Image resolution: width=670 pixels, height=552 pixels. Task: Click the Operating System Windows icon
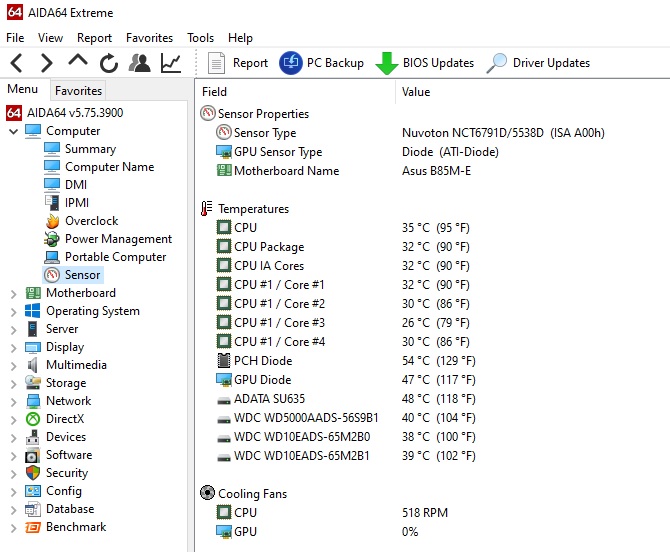click(33, 311)
